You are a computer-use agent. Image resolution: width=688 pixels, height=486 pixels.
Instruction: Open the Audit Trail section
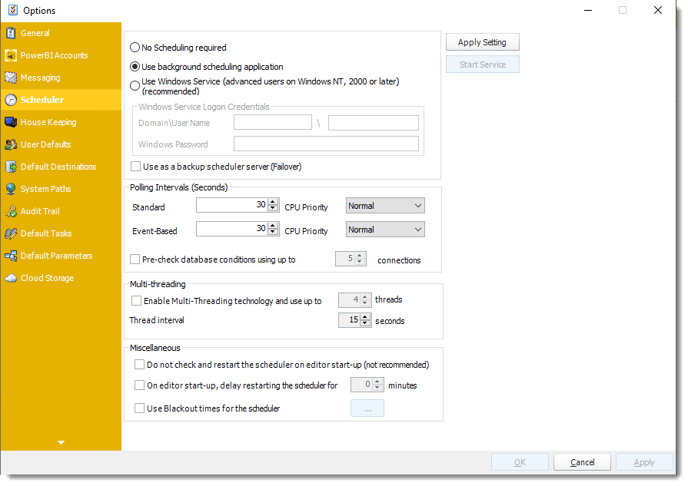(x=61, y=211)
